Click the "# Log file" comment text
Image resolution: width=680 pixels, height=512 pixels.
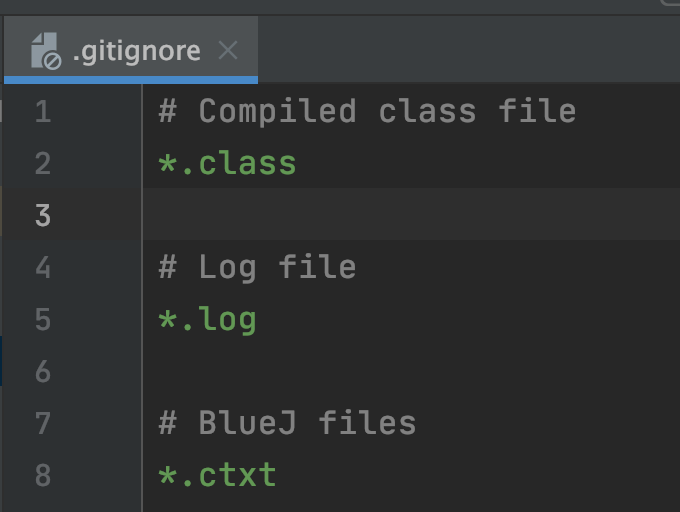click(257, 267)
